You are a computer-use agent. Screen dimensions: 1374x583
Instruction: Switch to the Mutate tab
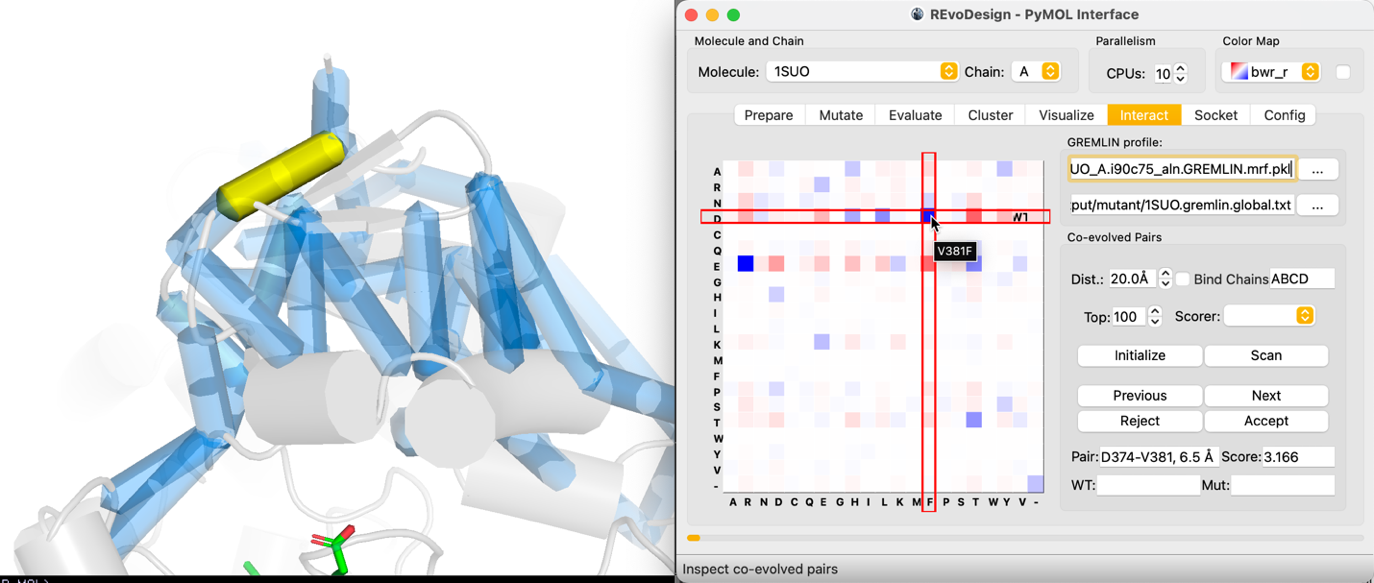tap(841, 115)
